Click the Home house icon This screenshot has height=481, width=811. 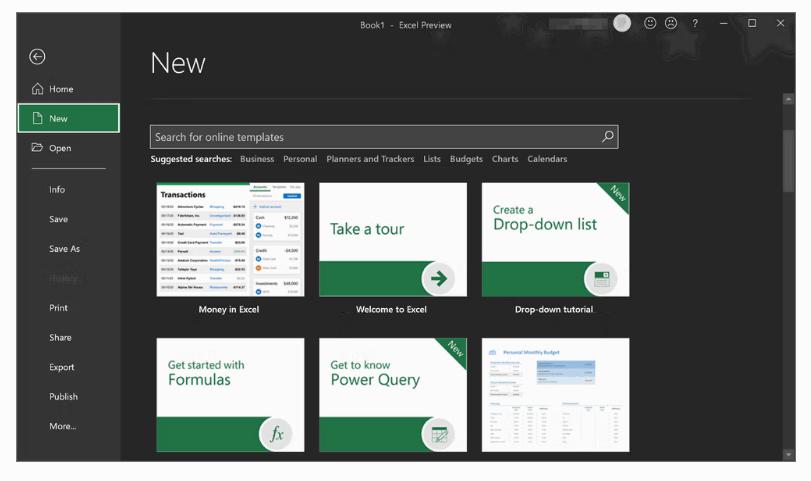coord(37,89)
